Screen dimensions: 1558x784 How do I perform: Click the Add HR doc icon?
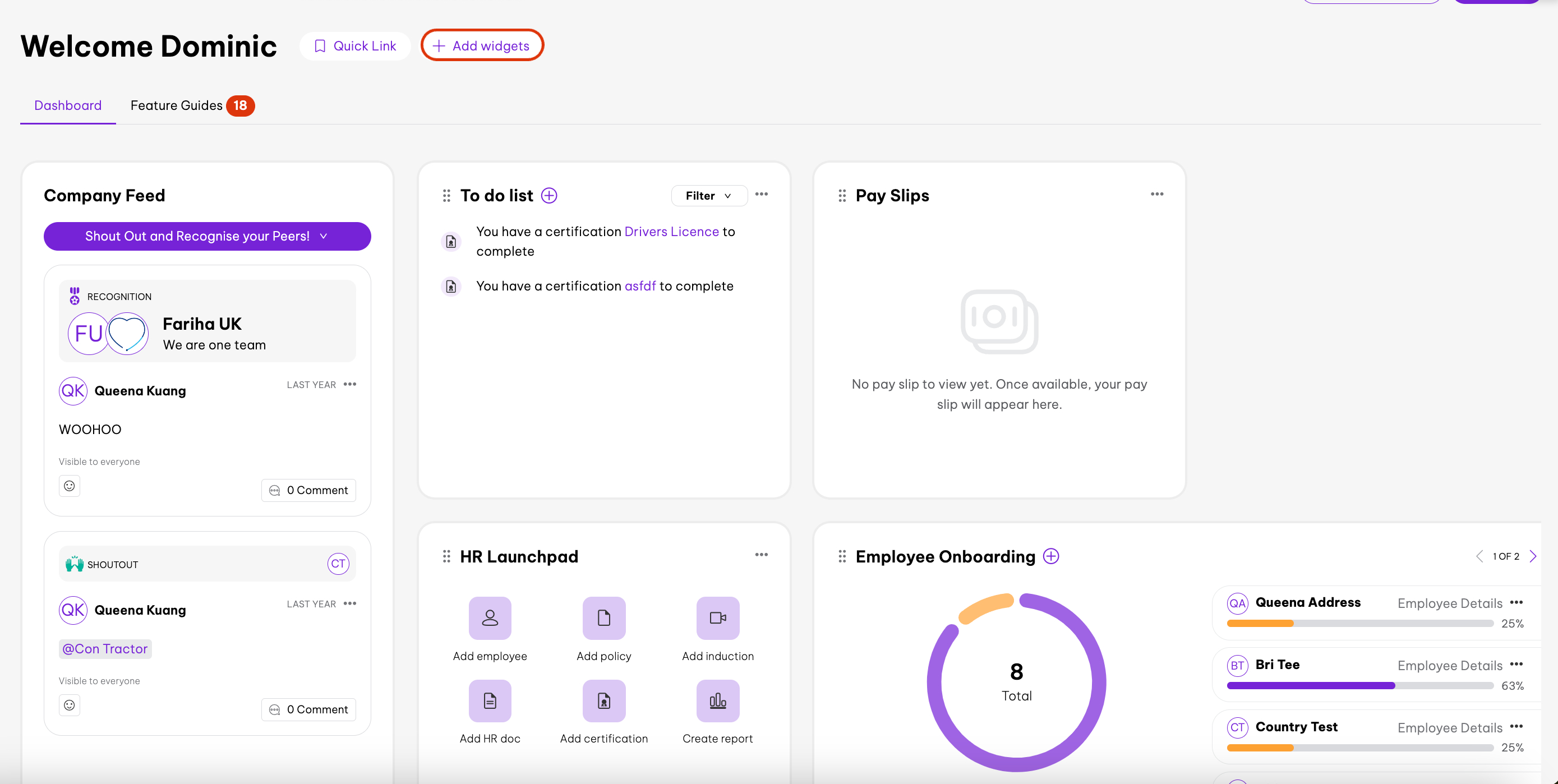point(489,700)
